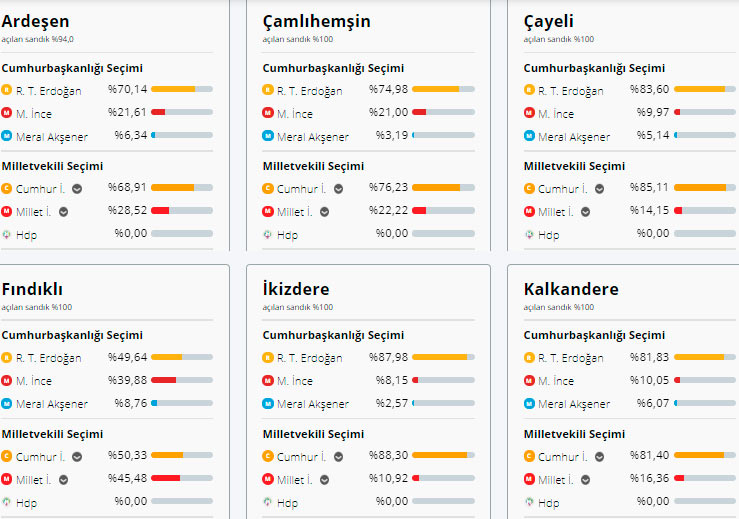Viewport: 739px width, 519px height.
Task: Click Erdoğan's party icon in Ardeşen card
Action: 7,90
